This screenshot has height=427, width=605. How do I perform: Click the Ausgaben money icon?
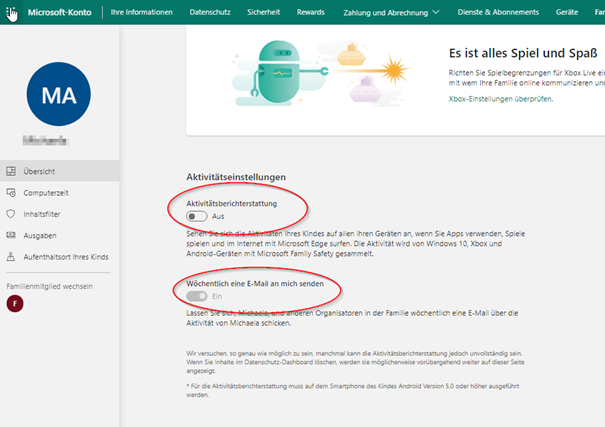coord(11,235)
